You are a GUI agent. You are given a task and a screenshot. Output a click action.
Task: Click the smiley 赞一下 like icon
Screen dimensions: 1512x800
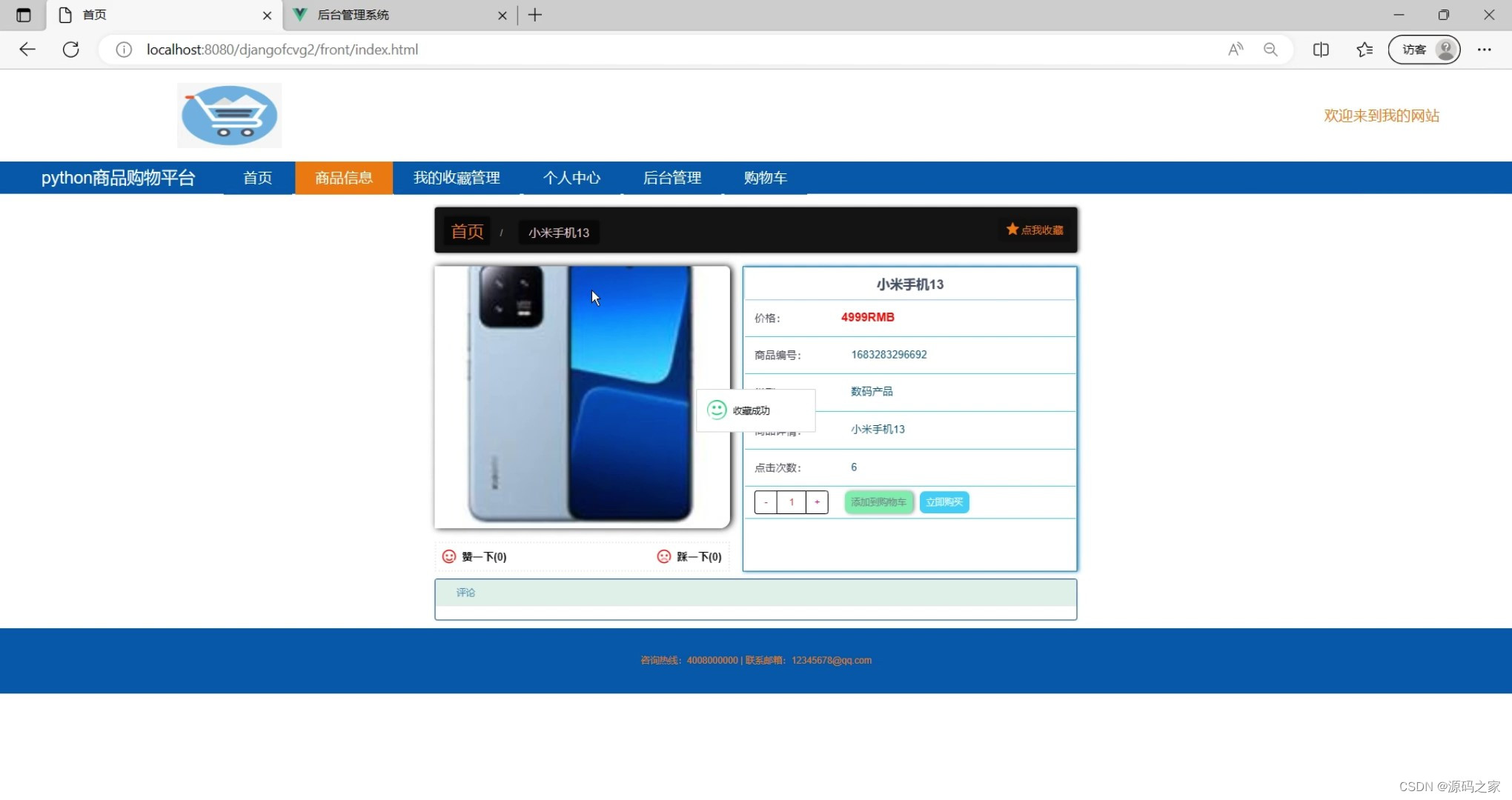[x=449, y=556]
